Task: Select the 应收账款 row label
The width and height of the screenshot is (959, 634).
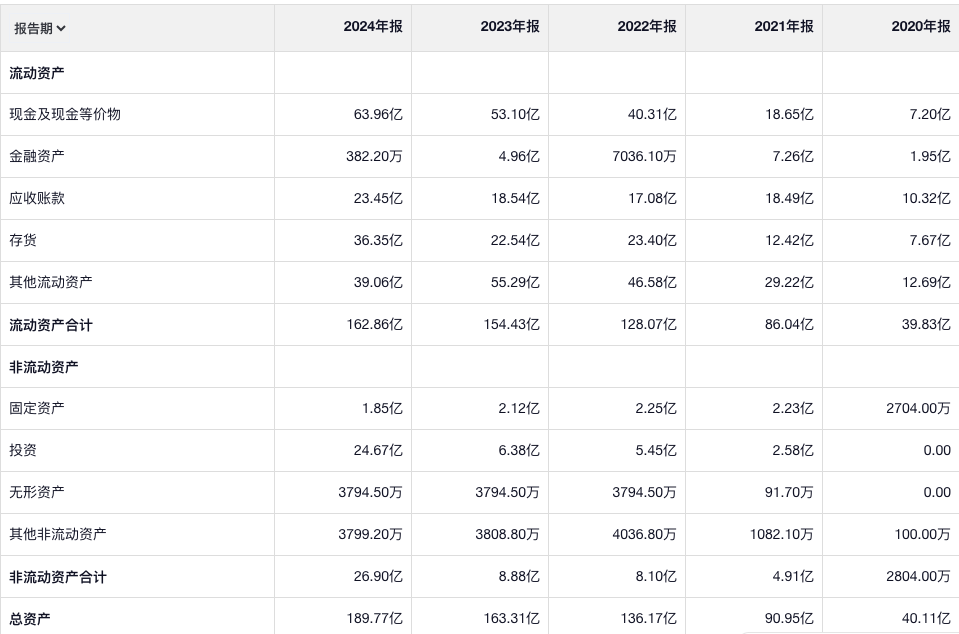Action: [37, 199]
